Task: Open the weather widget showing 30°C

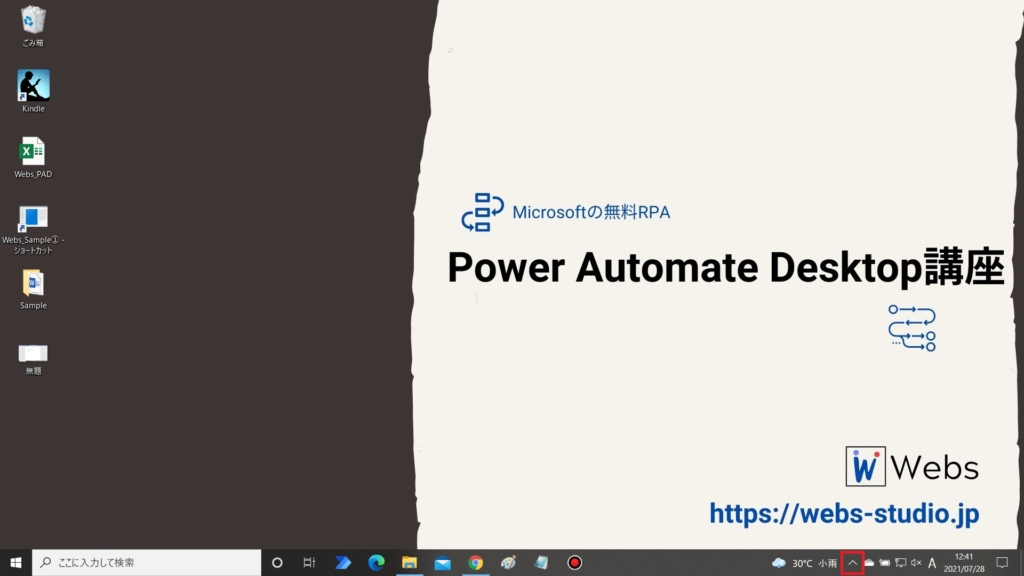Action: click(x=804, y=563)
